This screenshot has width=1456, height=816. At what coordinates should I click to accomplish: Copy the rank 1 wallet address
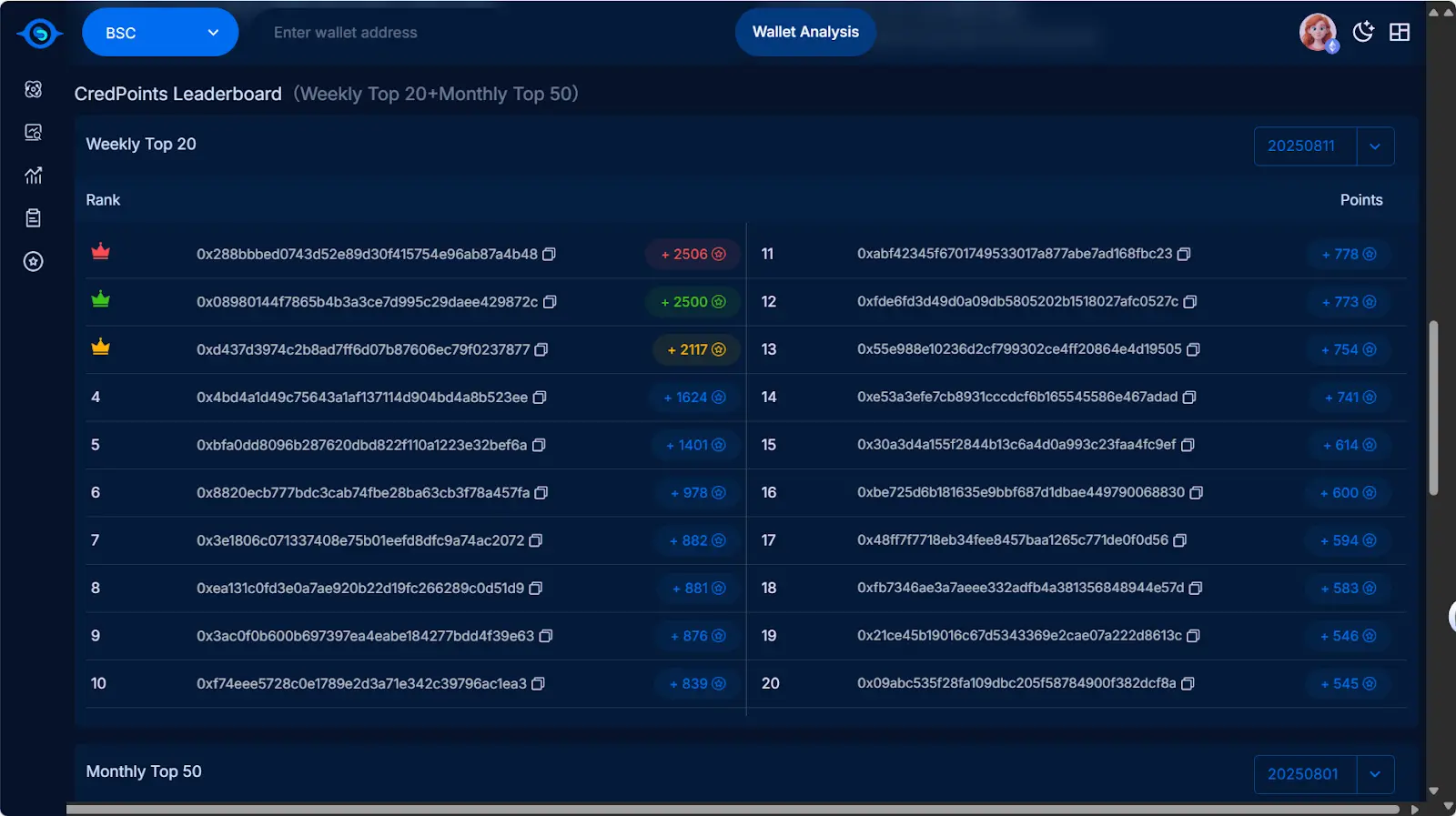point(549,255)
